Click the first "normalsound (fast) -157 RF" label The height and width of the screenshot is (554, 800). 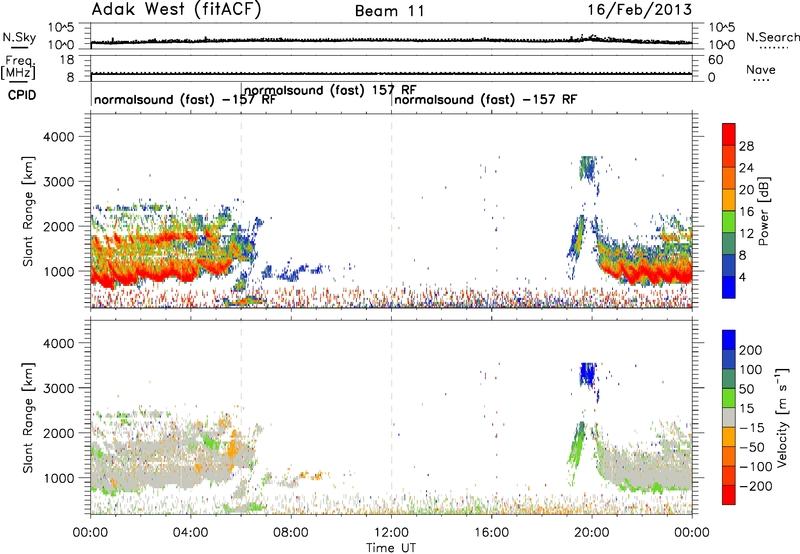[x=185, y=99]
